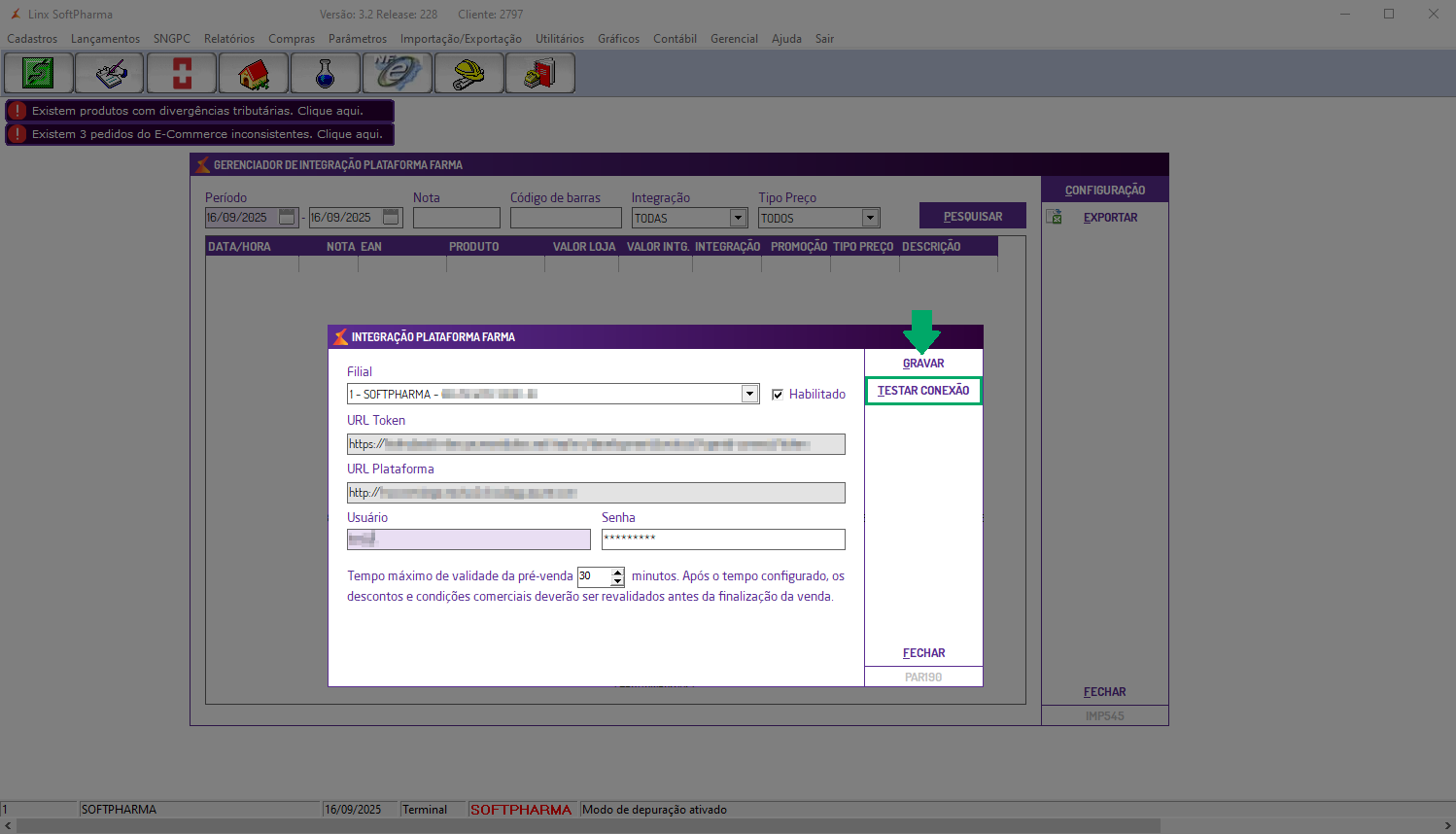Click the right arrow of the horizontal scrollbar
The width and height of the screenshot is (1456, 834).
click(x=1447, y=825)
